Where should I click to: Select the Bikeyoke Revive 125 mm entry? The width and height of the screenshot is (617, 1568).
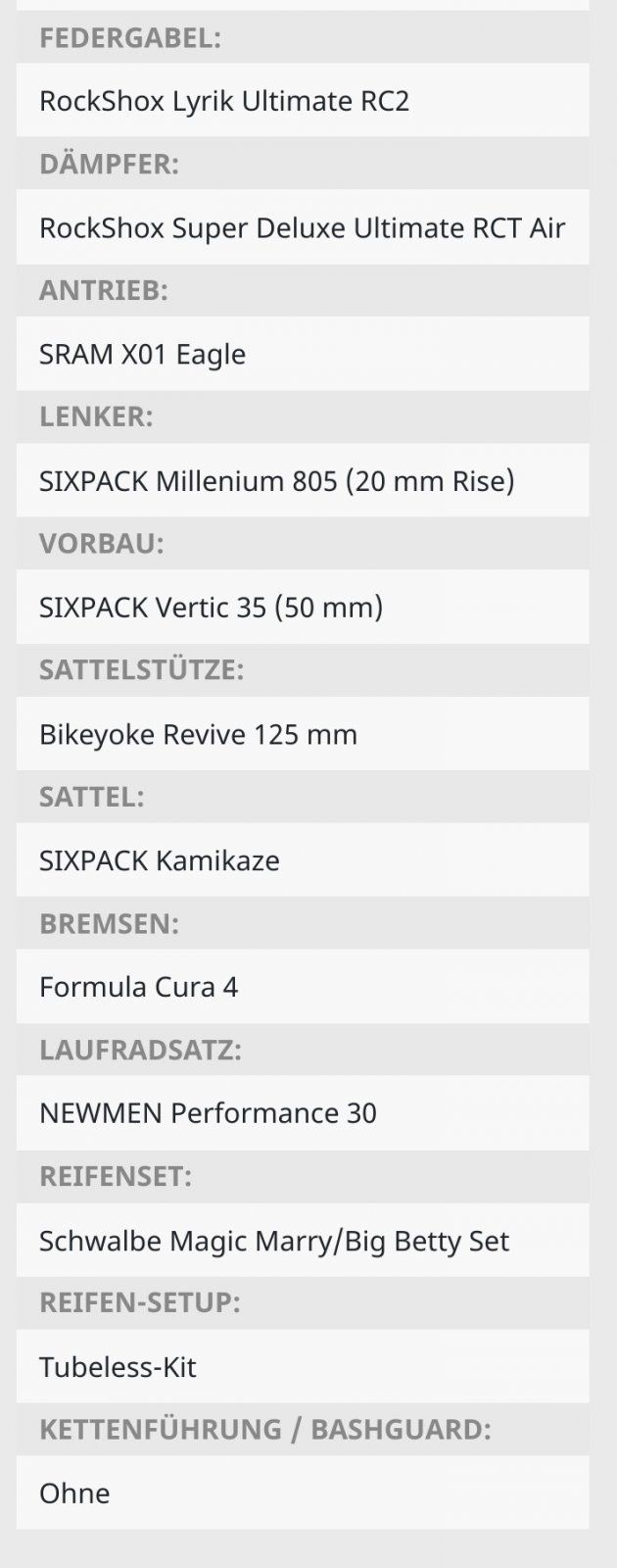click(x=198, y=734)
